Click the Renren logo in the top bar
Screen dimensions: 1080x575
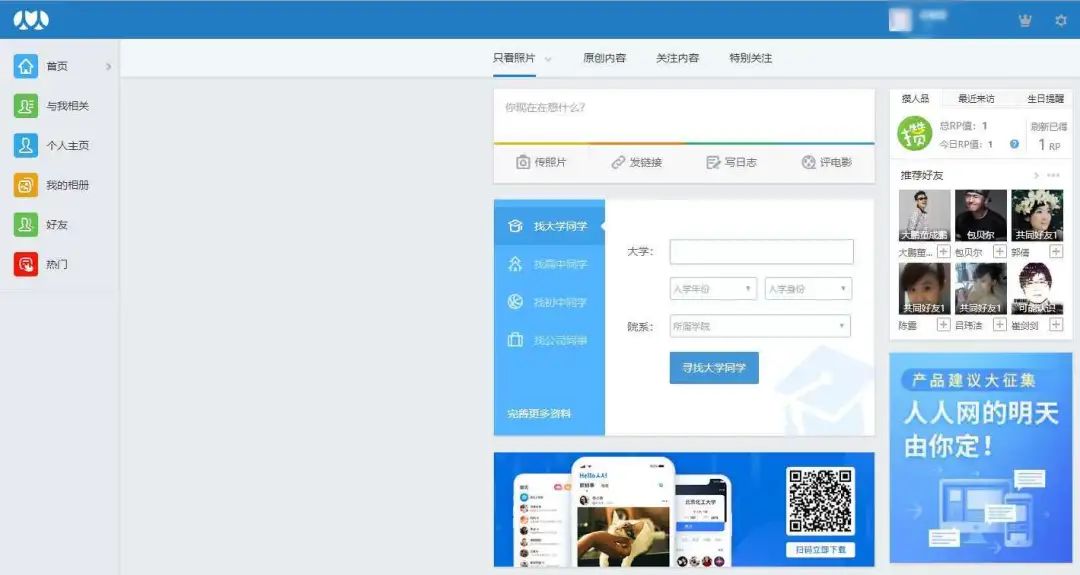(31, 19)
